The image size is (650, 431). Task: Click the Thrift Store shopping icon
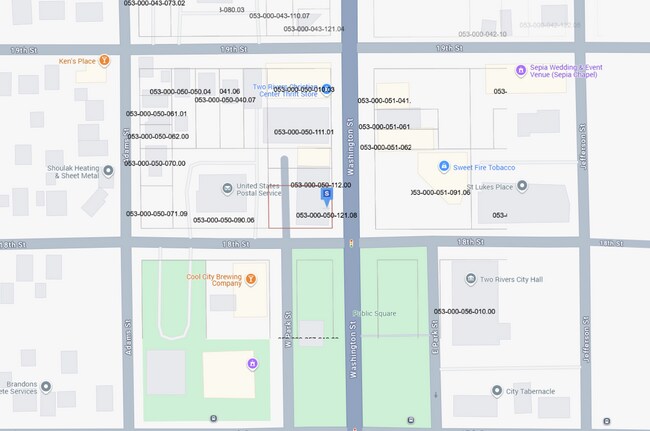(x=327, y=90)
